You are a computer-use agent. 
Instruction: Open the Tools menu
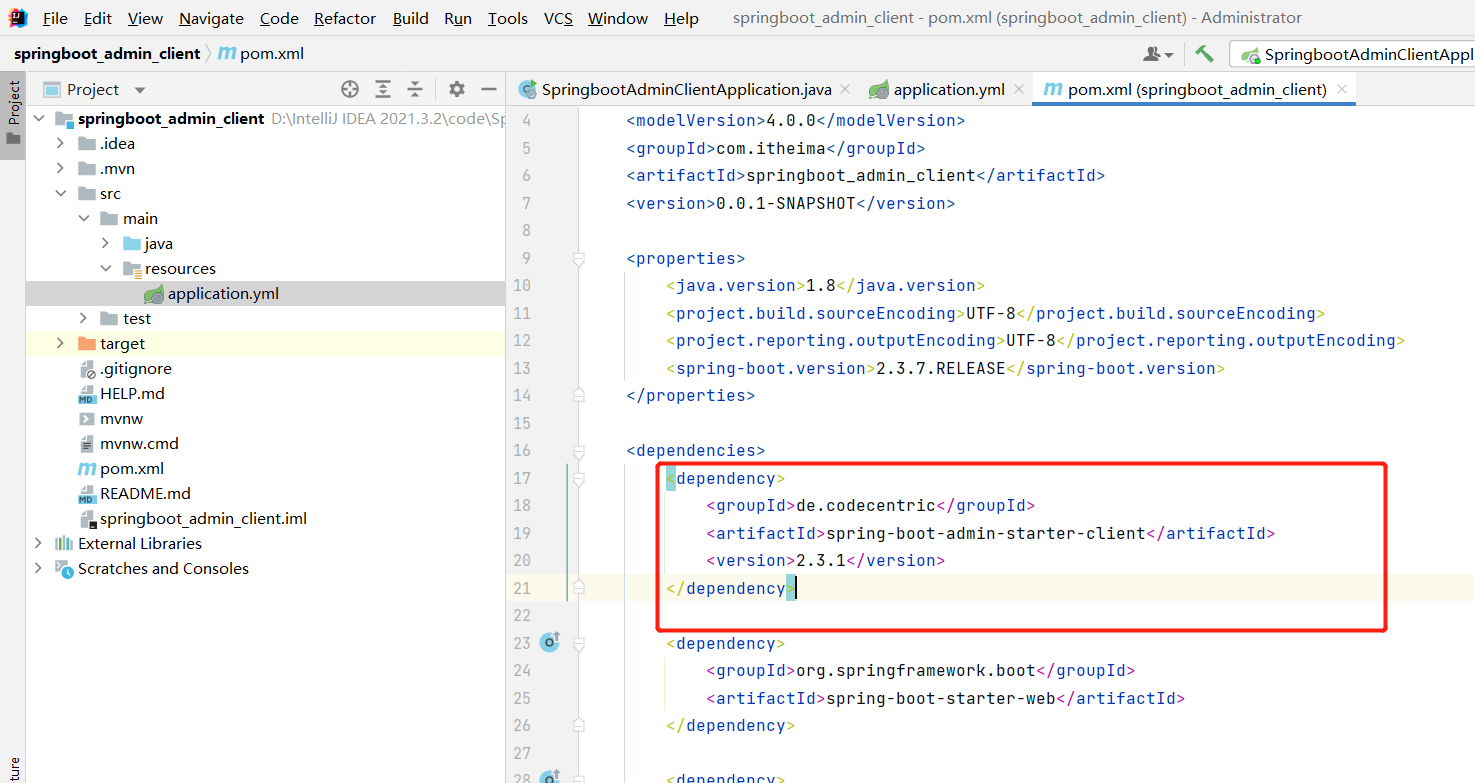pos(508,18)
